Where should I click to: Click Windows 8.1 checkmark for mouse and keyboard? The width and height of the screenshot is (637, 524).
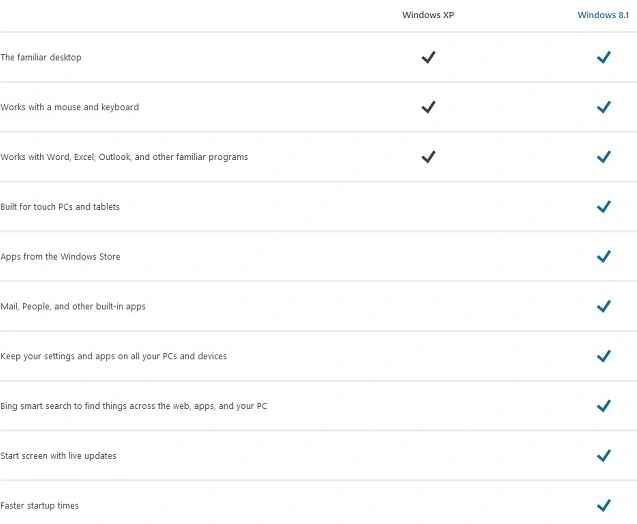pyautogui.click(x=603, y=107)
